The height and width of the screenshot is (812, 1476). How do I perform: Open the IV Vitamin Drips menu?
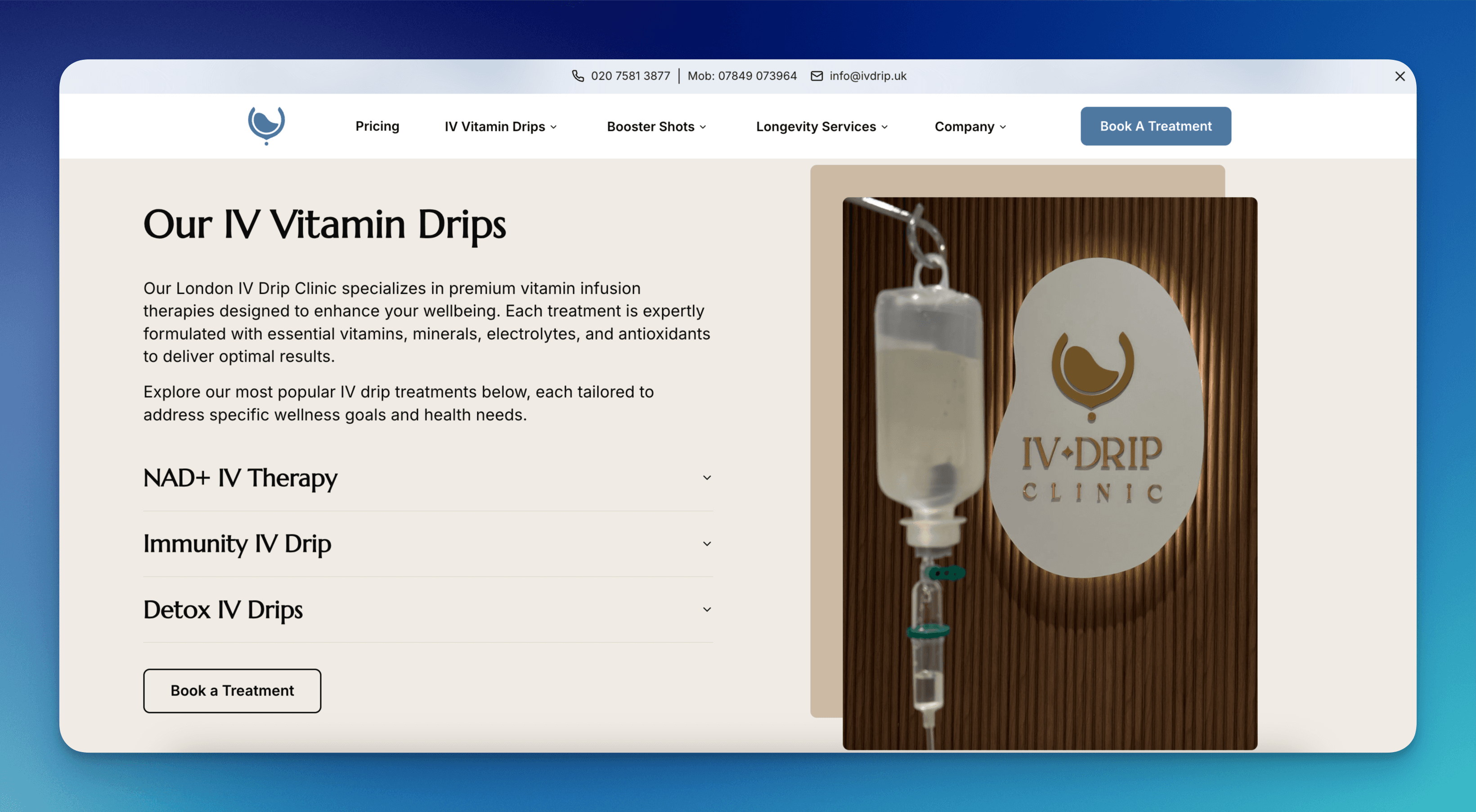click(495, 127)
